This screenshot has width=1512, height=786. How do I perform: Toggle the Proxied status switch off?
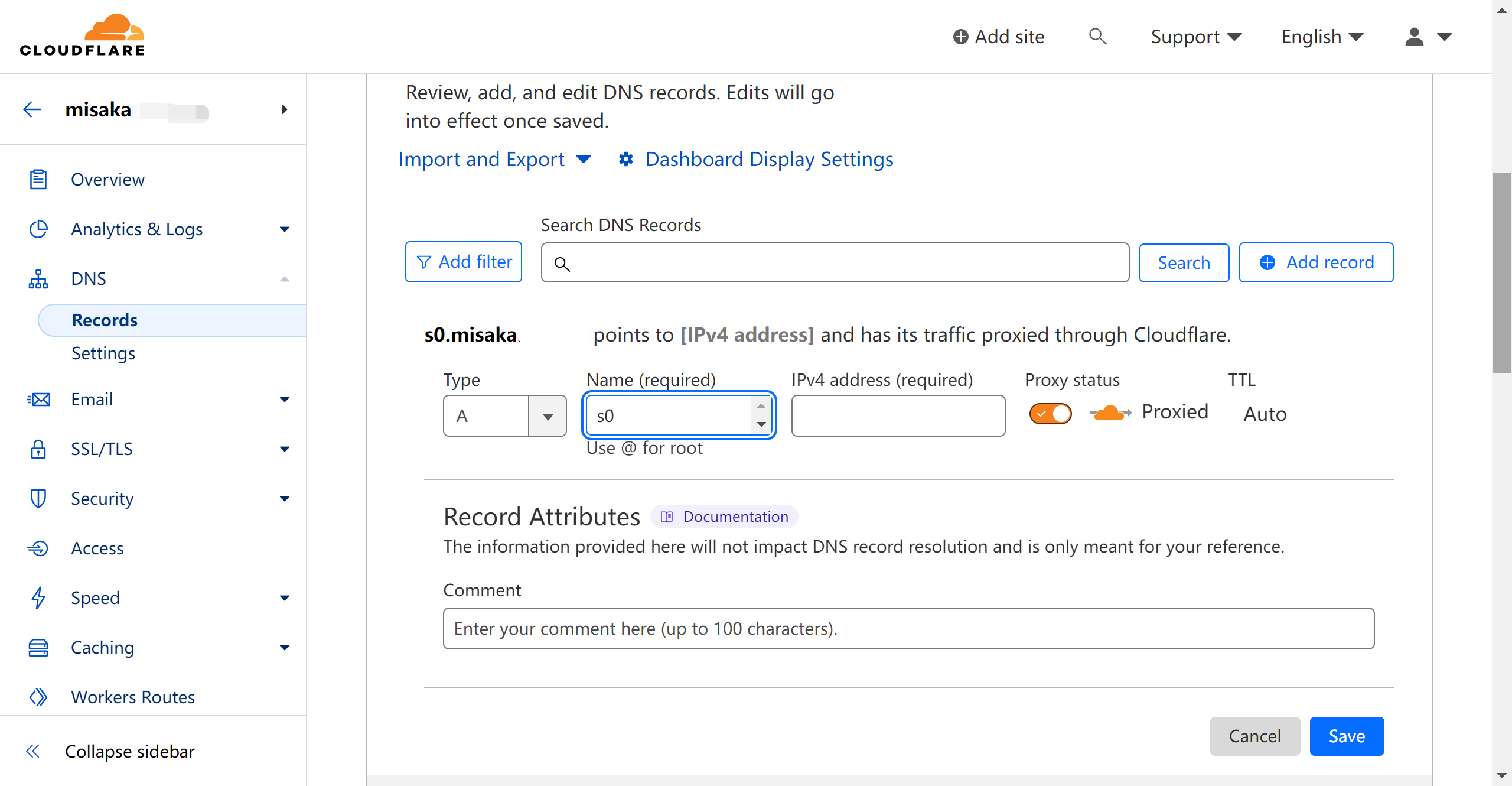coord(1050,413)
